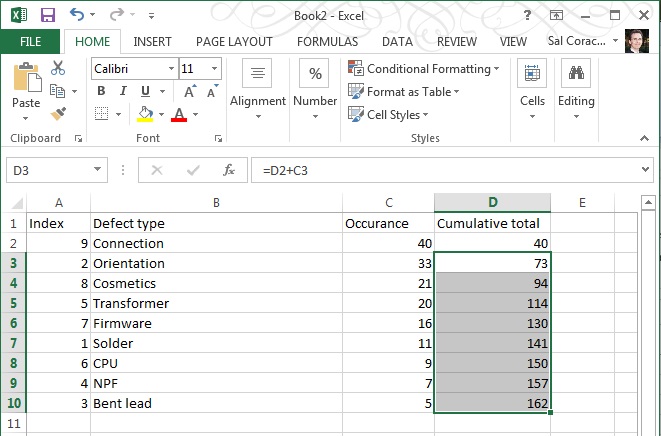
Task: Click the Insert Function fx icon
Action: pyautogui.click(x=229, y=170)
